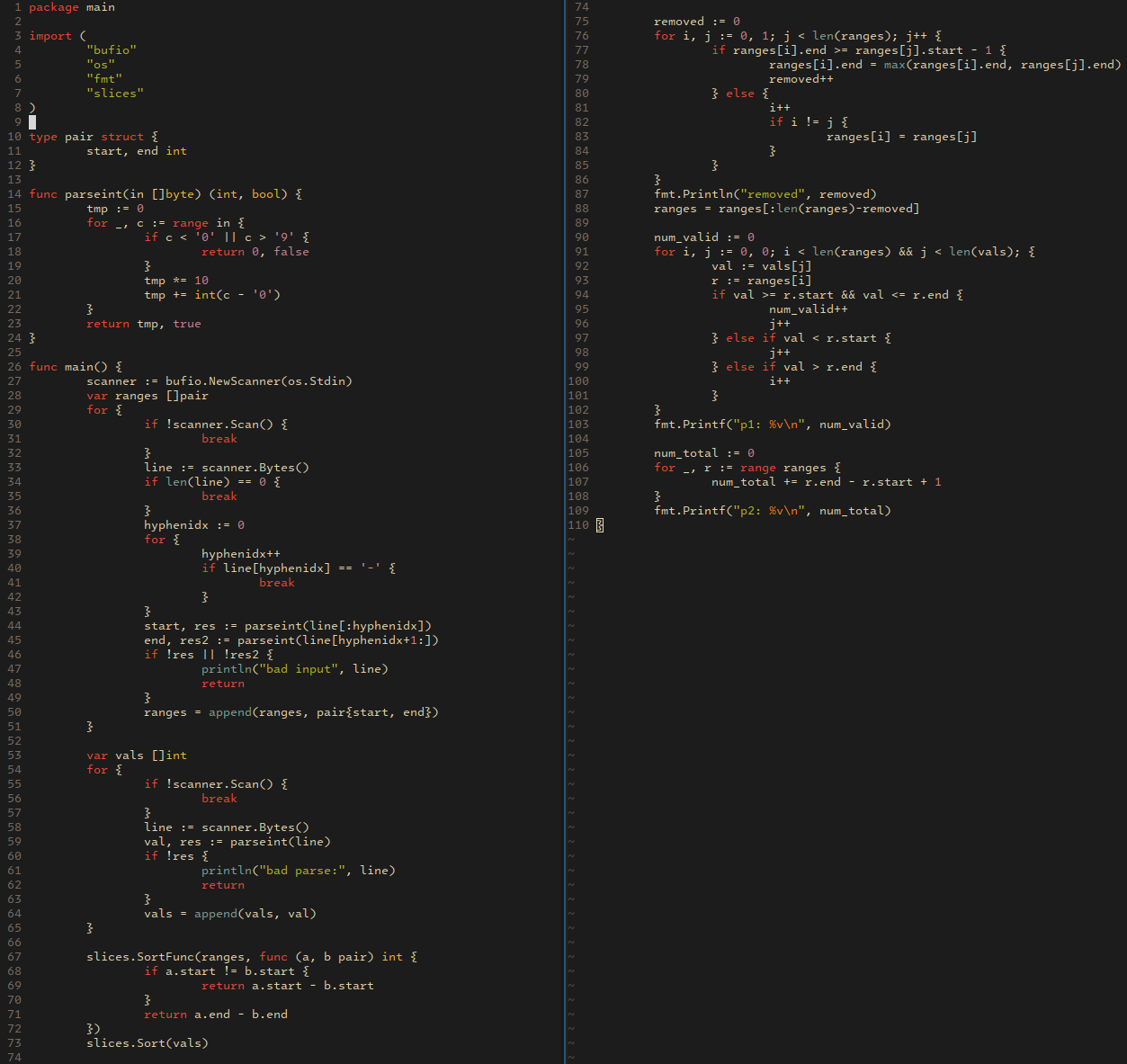This screenshot has width=1127, height=1064.
Task: Click the 'if i != j {' line
Action: tap(809, 122)
